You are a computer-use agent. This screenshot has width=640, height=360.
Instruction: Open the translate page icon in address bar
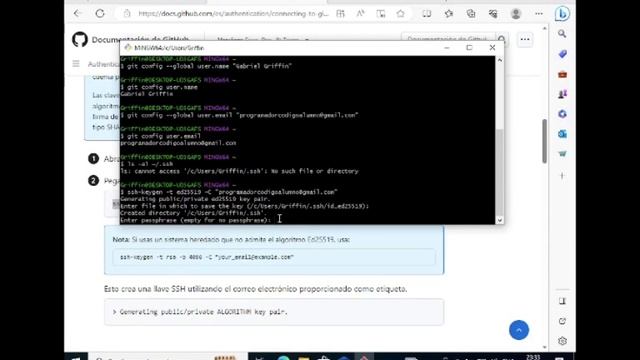(x=340, y=13)
